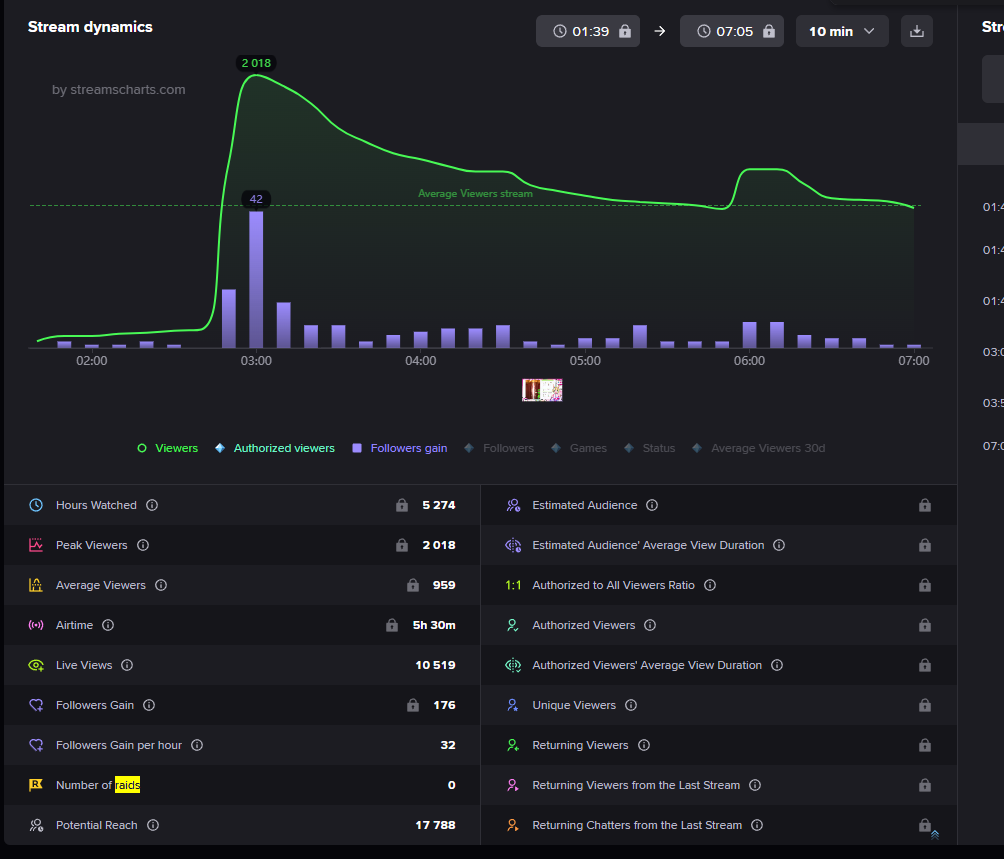Click the info icon for Potential Reach
This screenshot has width=1004, height=859.
point(153,825)
